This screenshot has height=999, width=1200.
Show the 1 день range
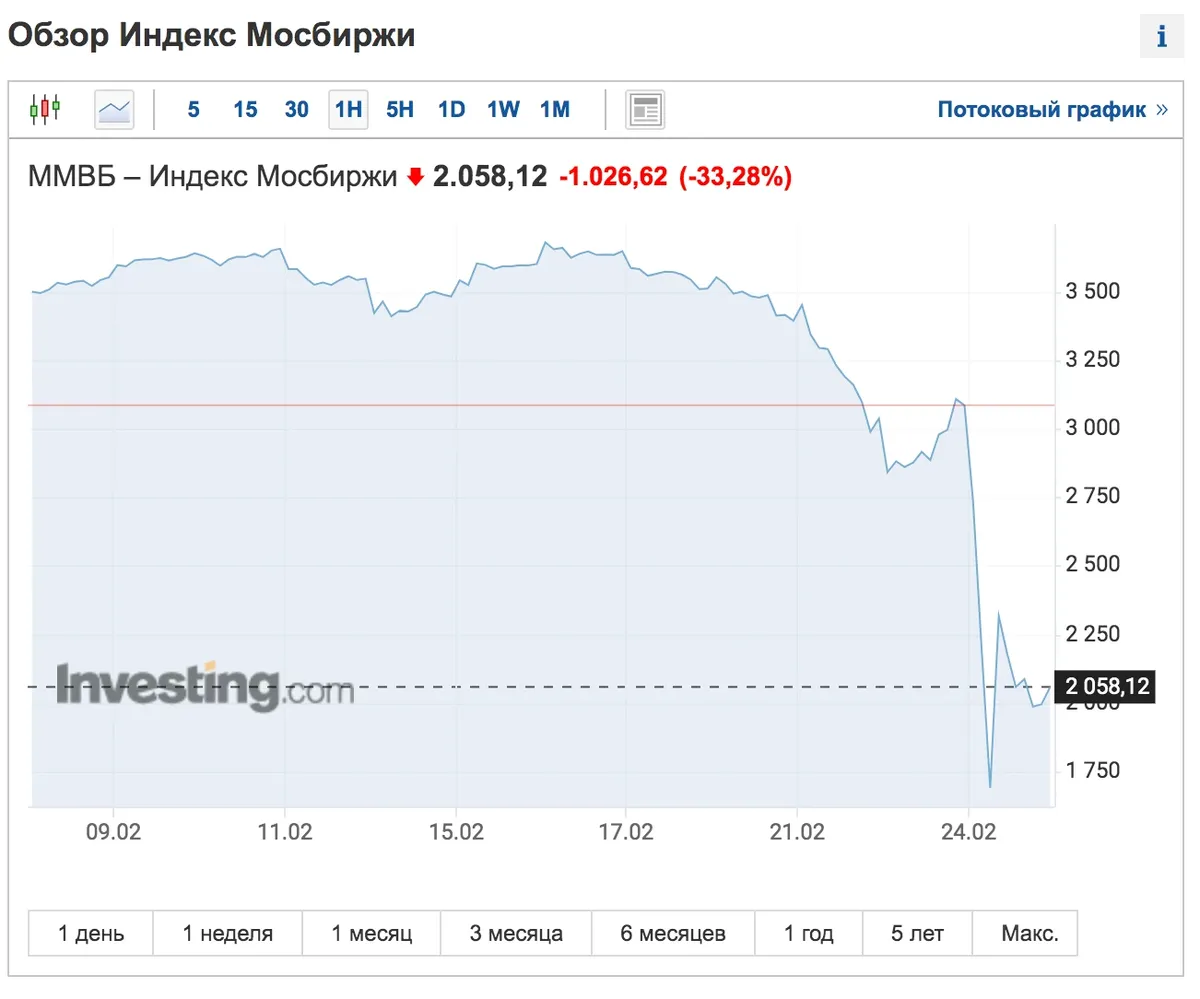click(91, 934)
